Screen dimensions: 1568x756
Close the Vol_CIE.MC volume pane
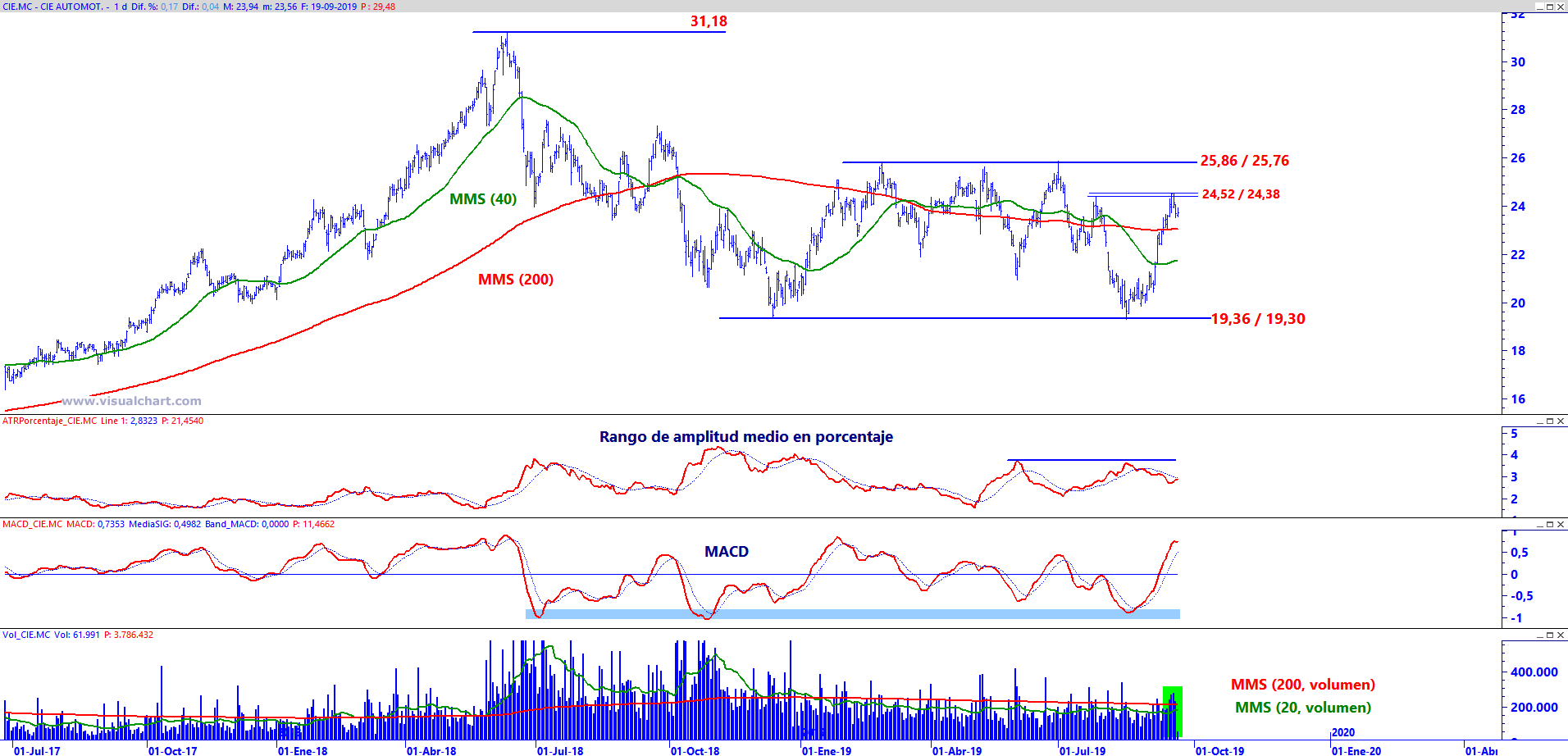pos(1561,635)
